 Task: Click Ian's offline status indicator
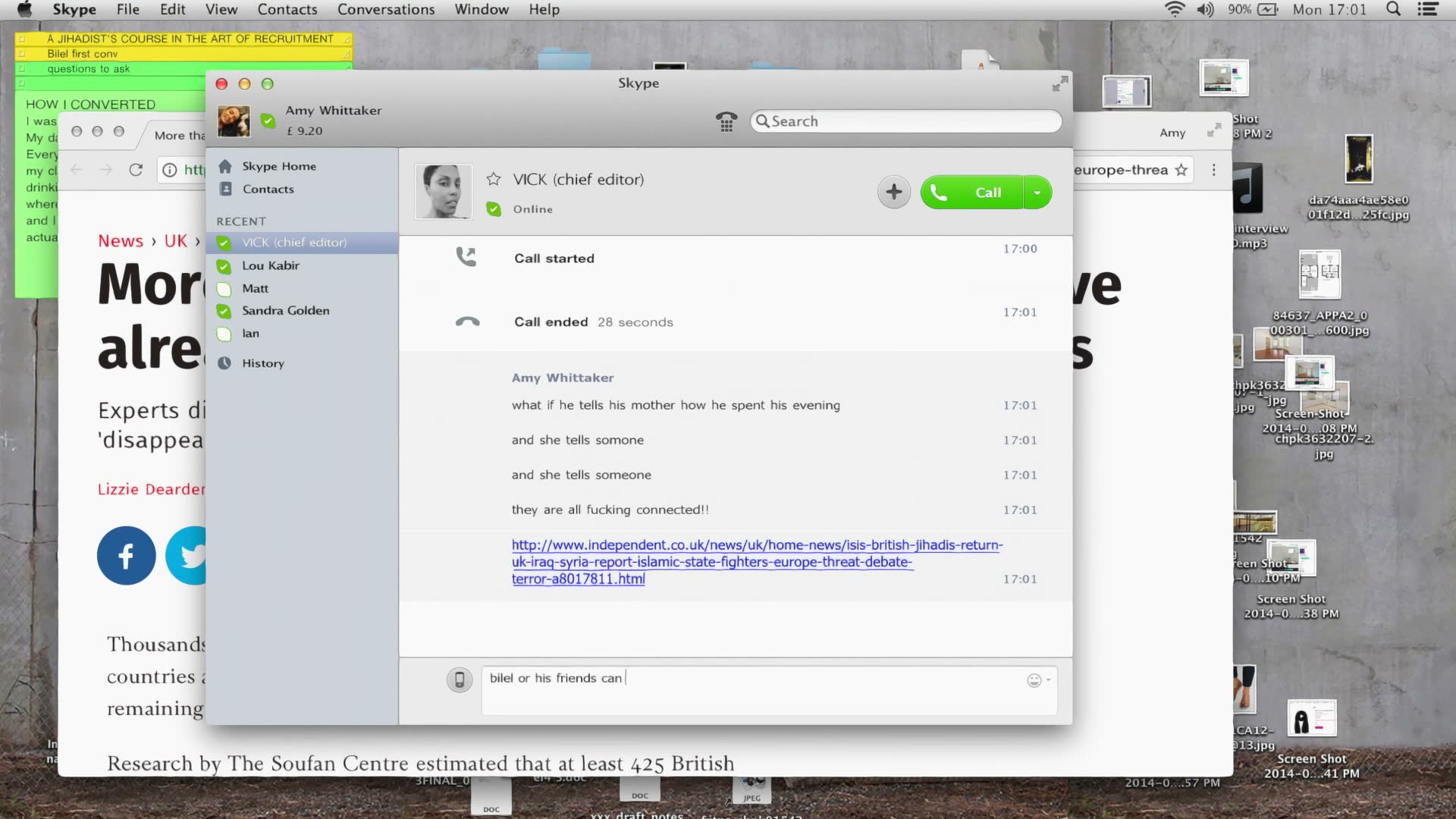(x=224, y=334)
